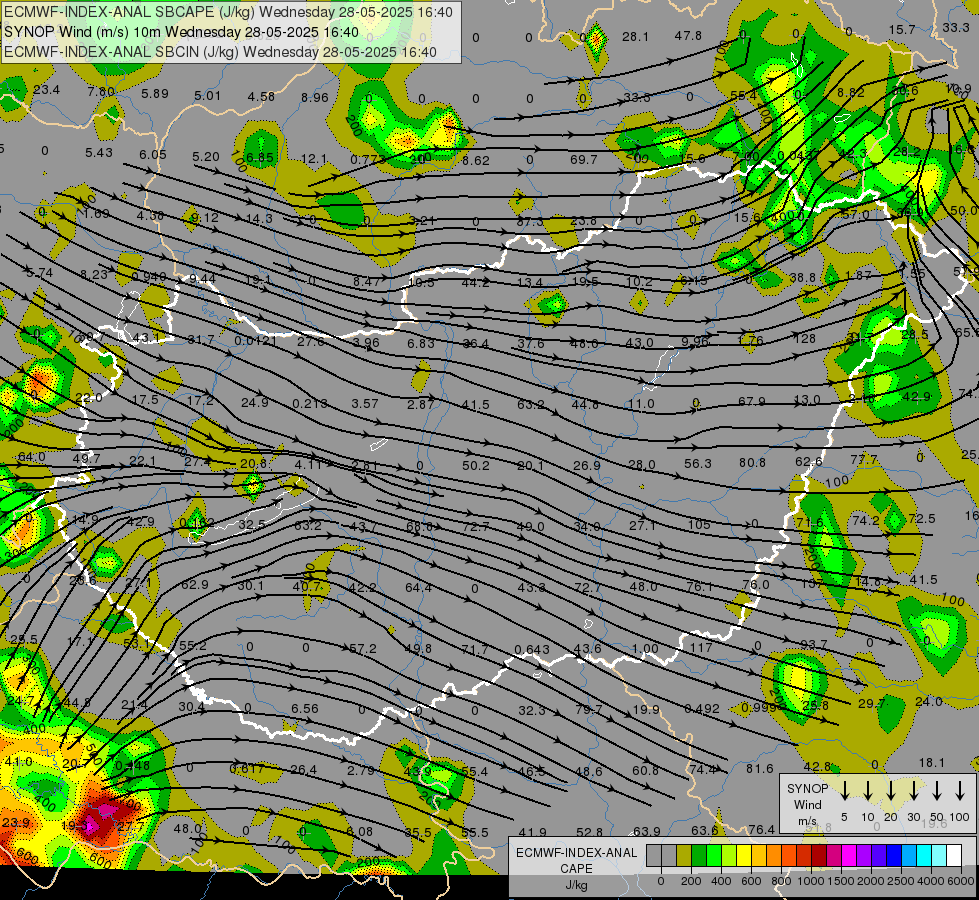Click the SBCIN title line
This screenshot has height=900, width=979.
click(x=220, y=52)
